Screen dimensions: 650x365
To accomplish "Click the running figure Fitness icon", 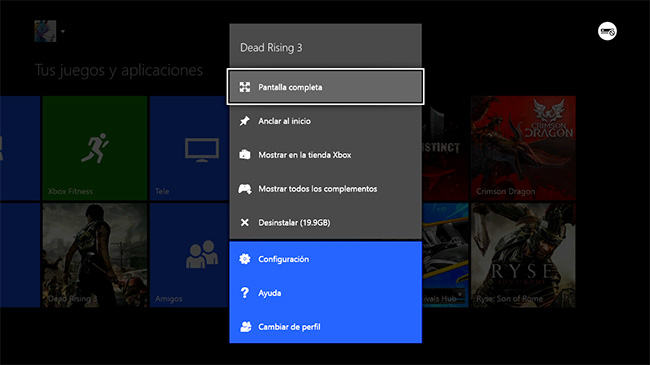I will pos(95,148).
